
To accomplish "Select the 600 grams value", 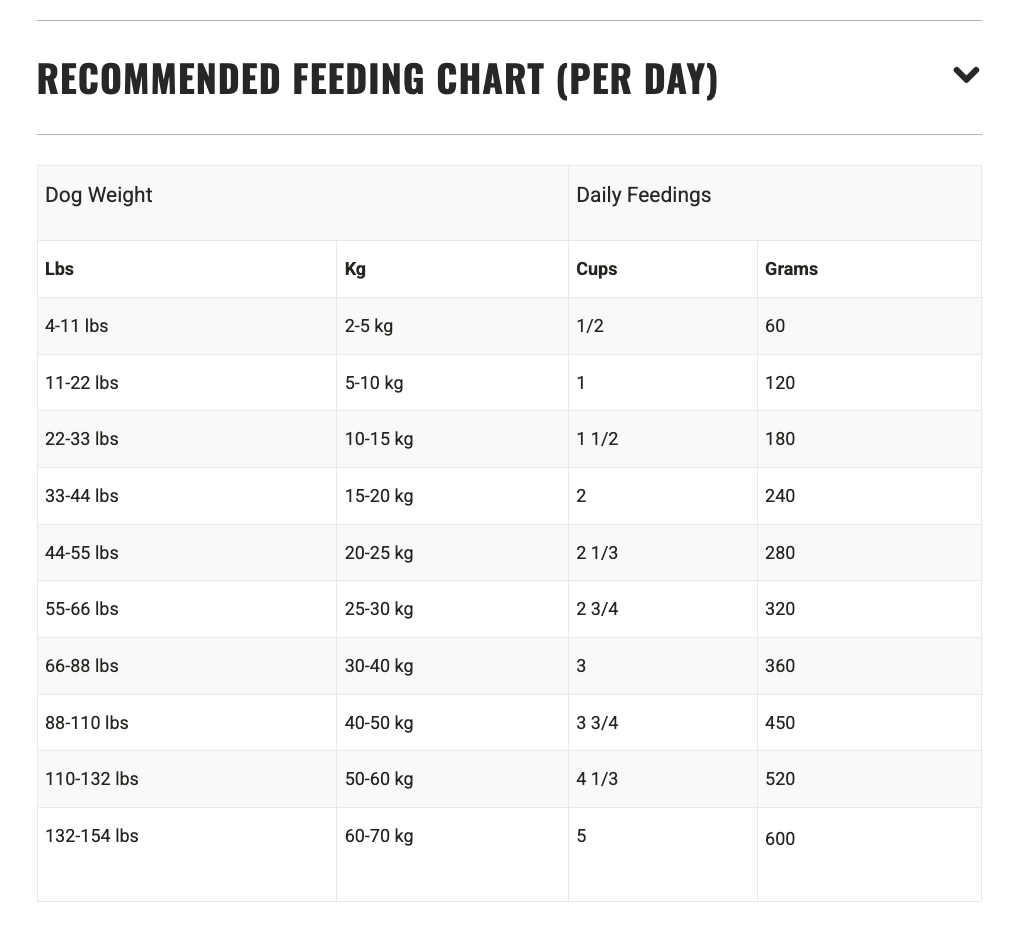I will tap(780, 839).
